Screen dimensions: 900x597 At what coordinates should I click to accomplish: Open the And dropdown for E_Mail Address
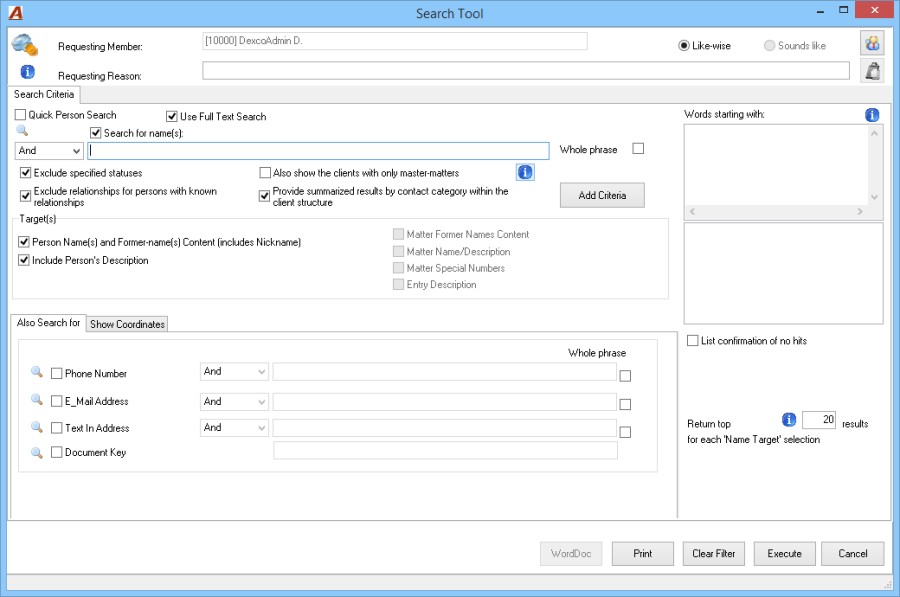234,401
